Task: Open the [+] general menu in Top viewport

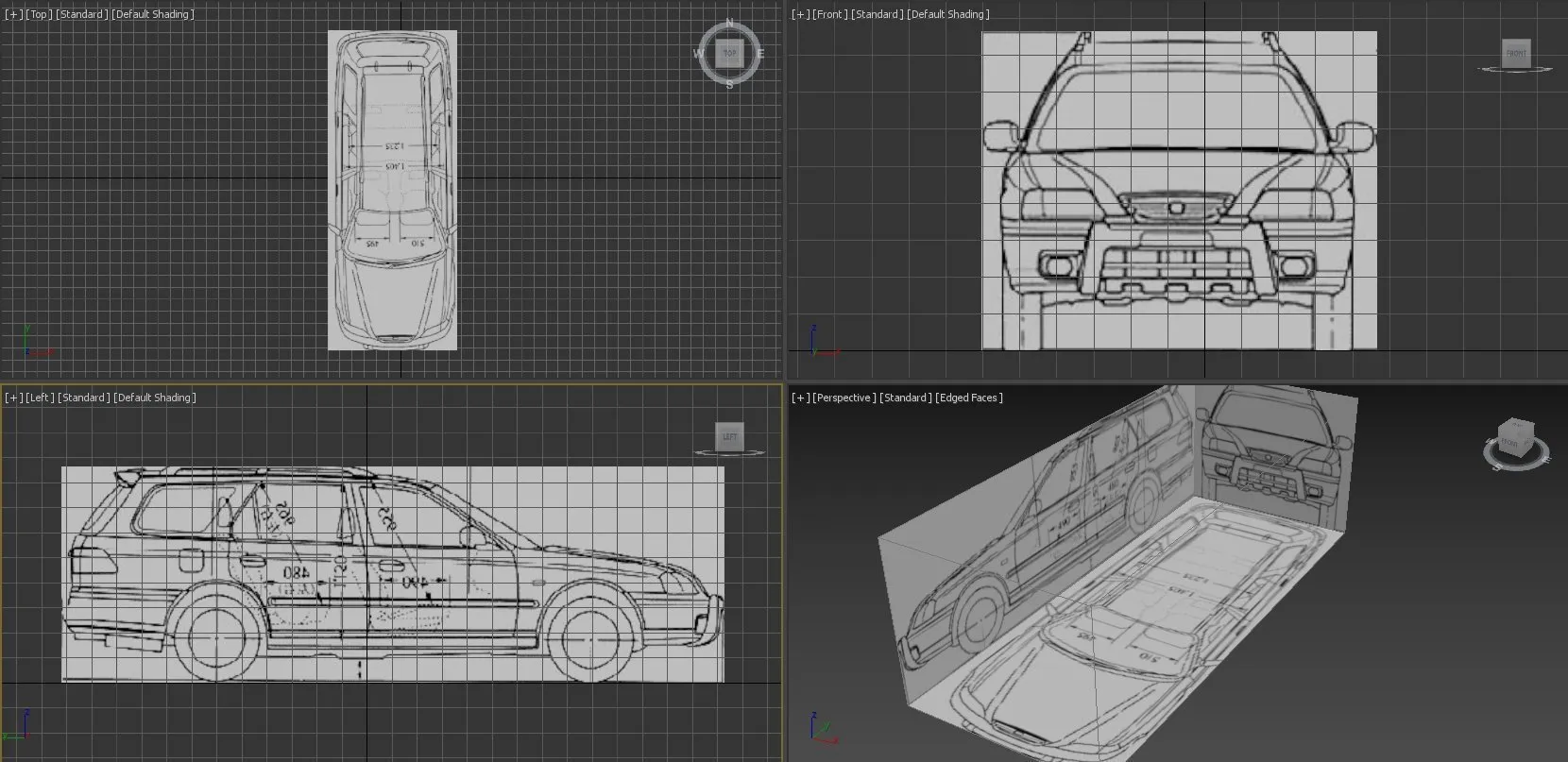Action: (12, 14)
